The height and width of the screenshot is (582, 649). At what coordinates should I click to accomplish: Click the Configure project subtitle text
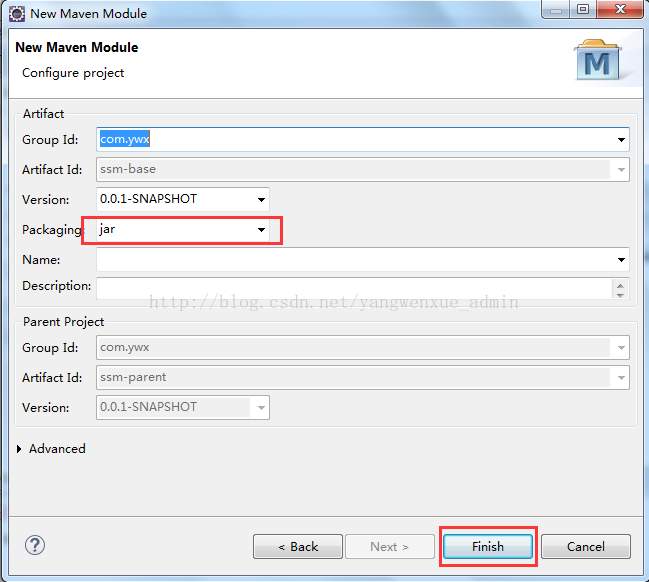(73, 73)
